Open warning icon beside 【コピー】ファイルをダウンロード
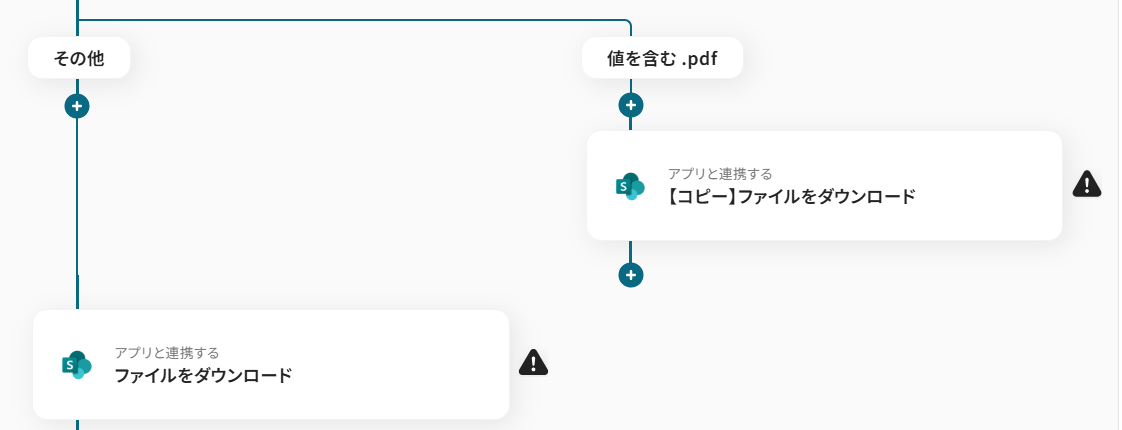 [x=1087, y=184]
